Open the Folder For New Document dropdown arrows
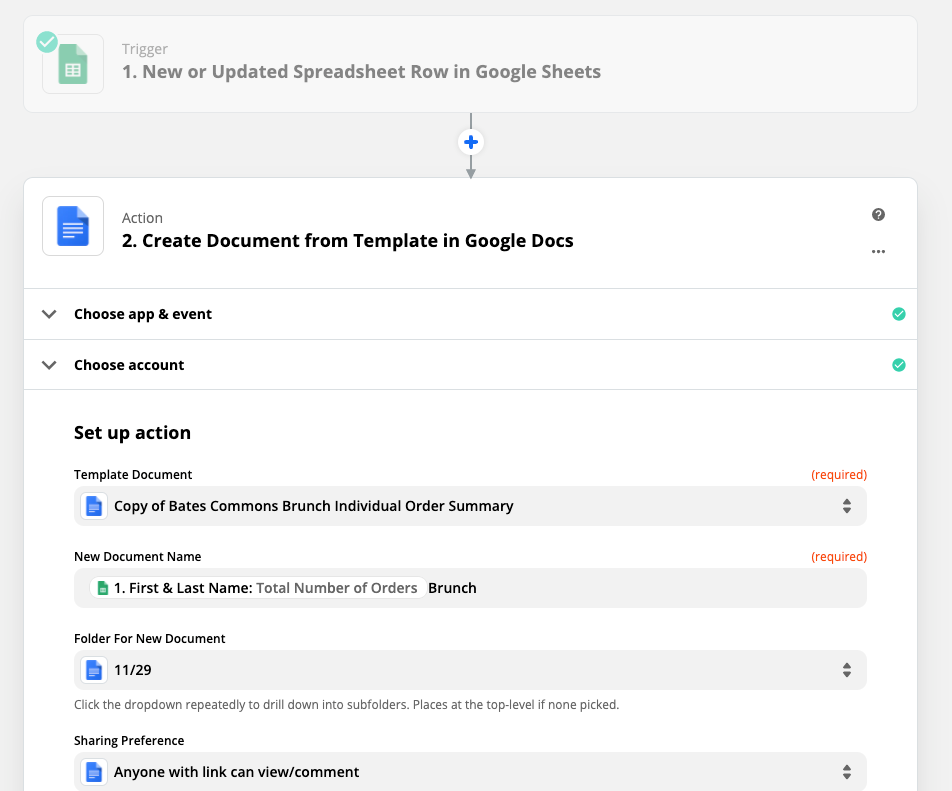This screenshot has height=791, width=952. coord(846,670)
